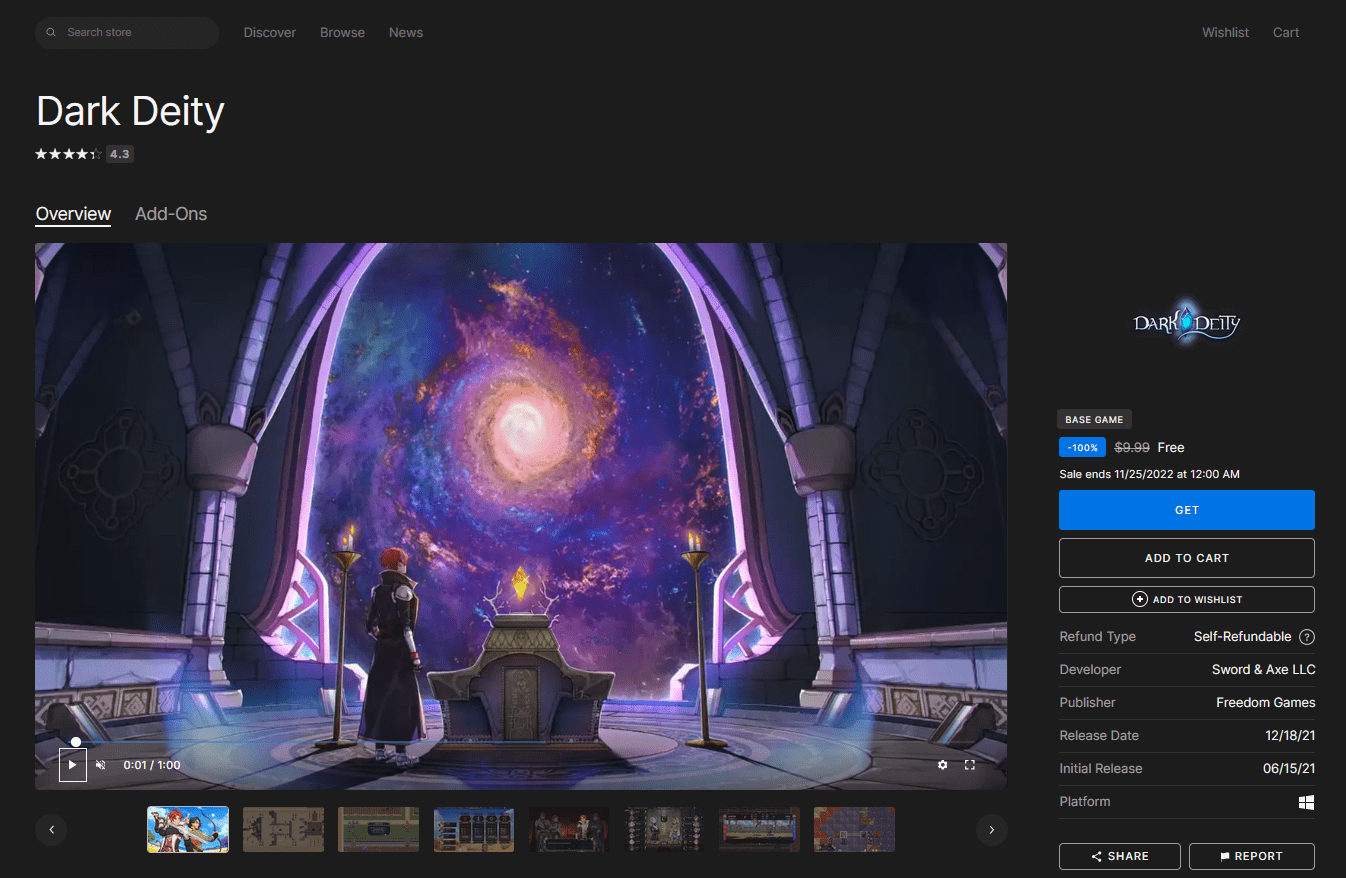Click the Dark Deity logo image
This screenshot has height=878, width=1346.
1187,322
